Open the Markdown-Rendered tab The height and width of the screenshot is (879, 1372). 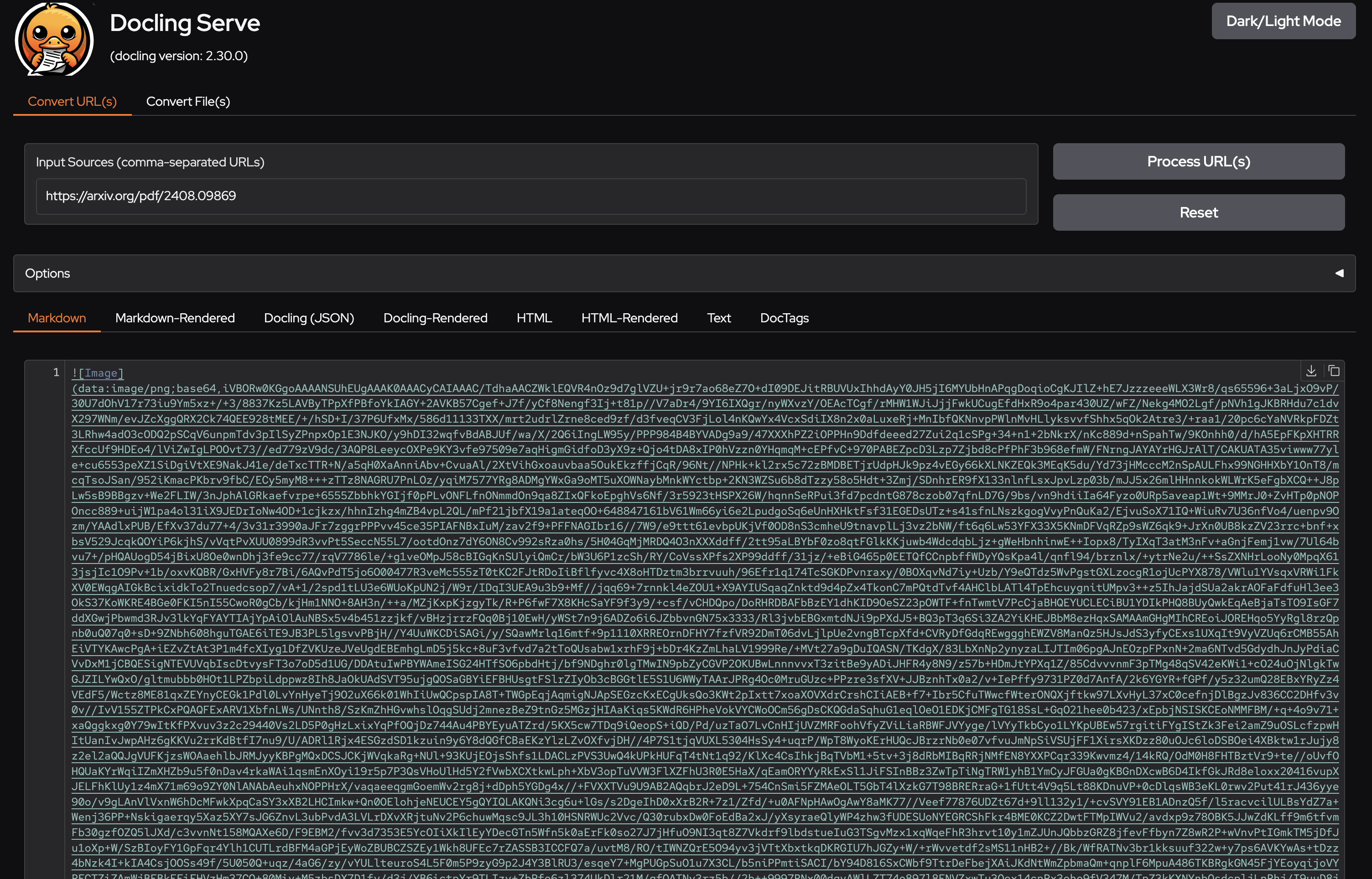tap(175, 318)
